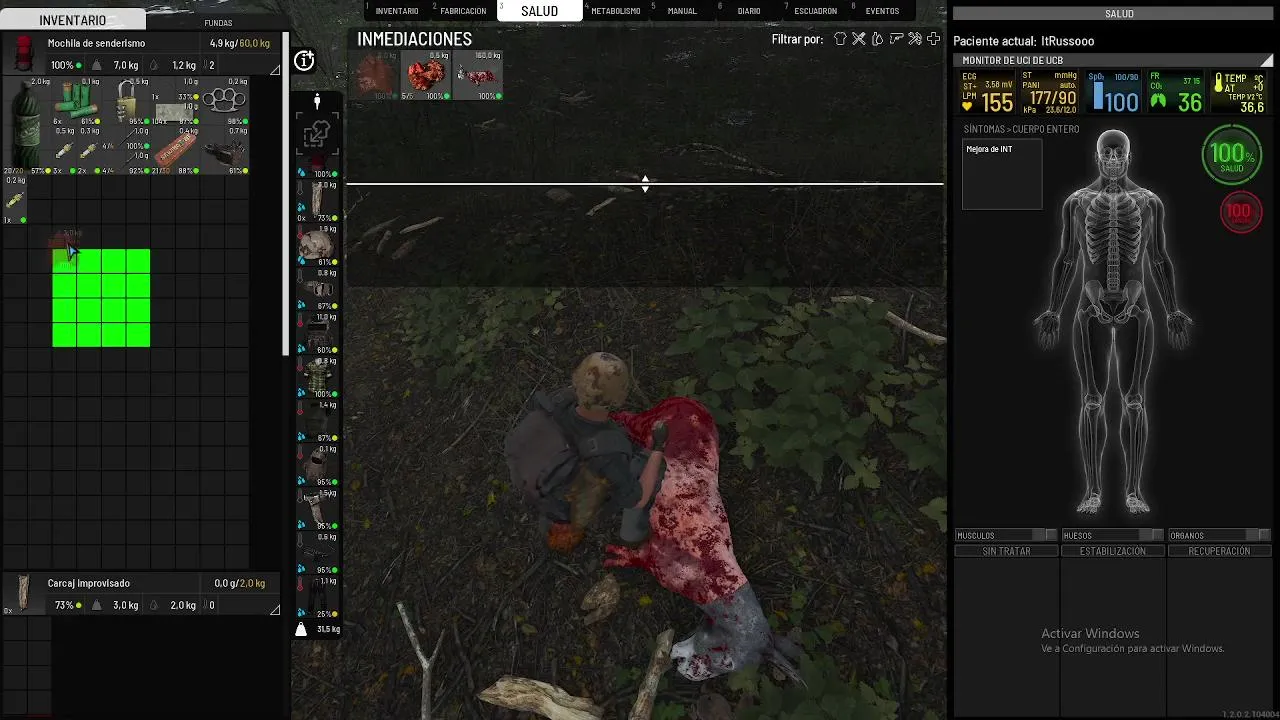Select the skeleton body diagram
This screenshot has height=720, width=1280.
(x=1112, y=322)
